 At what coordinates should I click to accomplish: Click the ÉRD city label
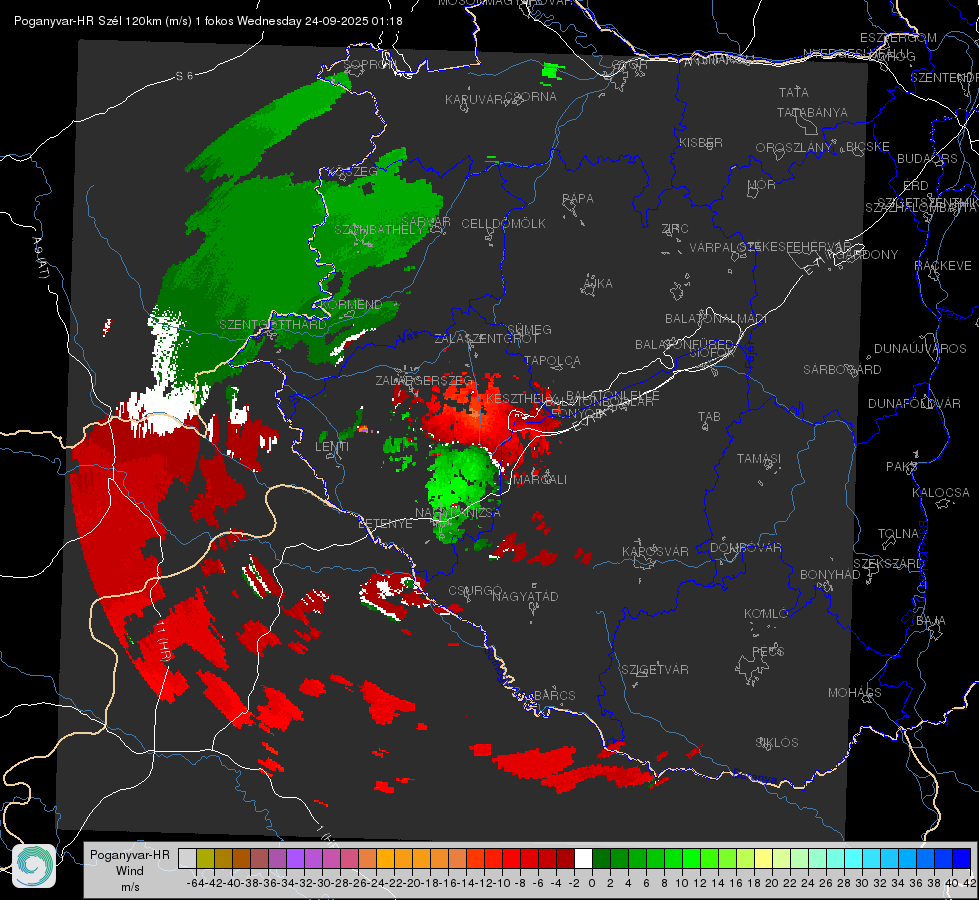pyautogui.click(x=916, y=185)
